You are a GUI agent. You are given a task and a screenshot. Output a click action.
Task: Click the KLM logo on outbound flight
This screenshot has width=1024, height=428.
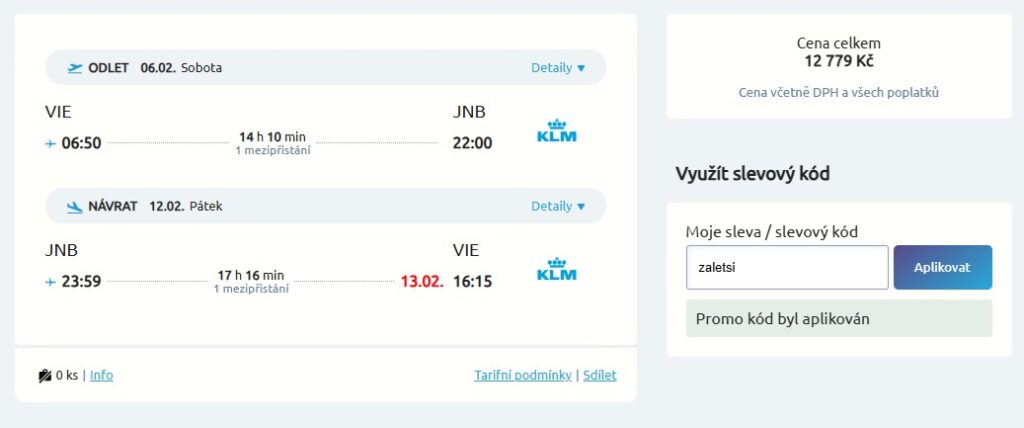556,131
